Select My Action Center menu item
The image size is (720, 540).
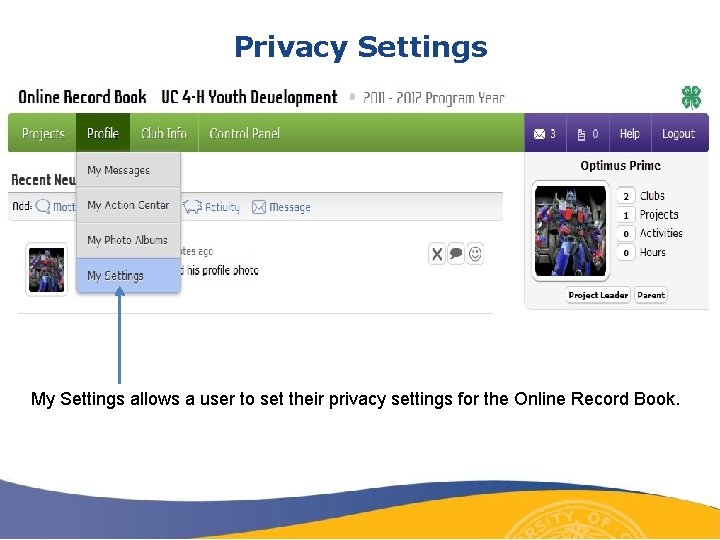point(128,205)
